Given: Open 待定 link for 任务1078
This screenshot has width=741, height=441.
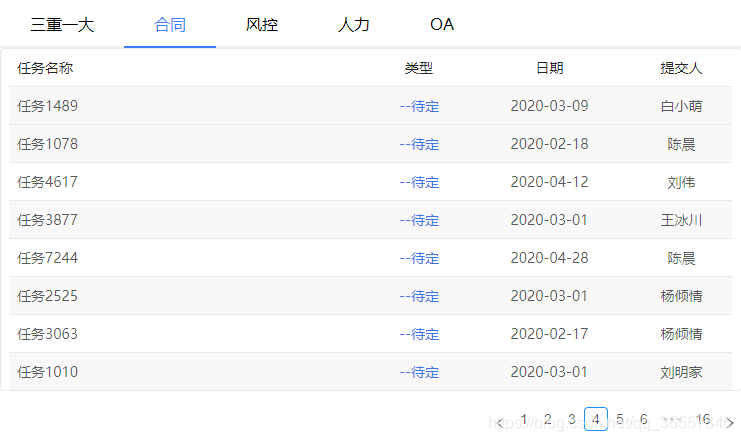Looking at the screenshot, I should pos(420,144).
